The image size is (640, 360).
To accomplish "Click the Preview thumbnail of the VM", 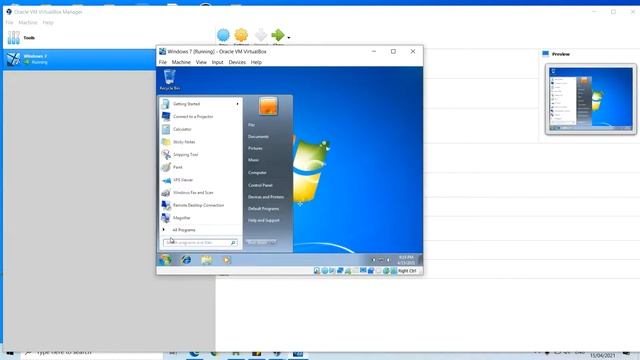I will coord(591,99).
